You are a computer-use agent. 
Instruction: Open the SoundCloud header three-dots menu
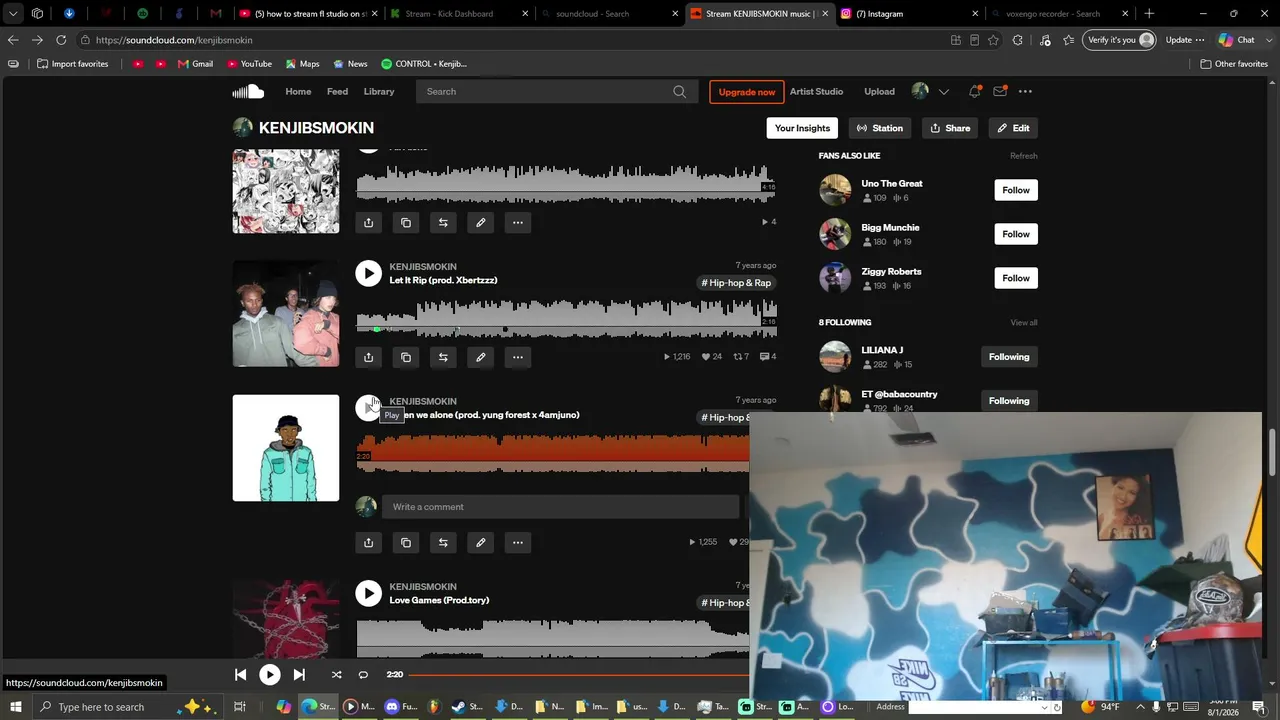click(1025, 92)
